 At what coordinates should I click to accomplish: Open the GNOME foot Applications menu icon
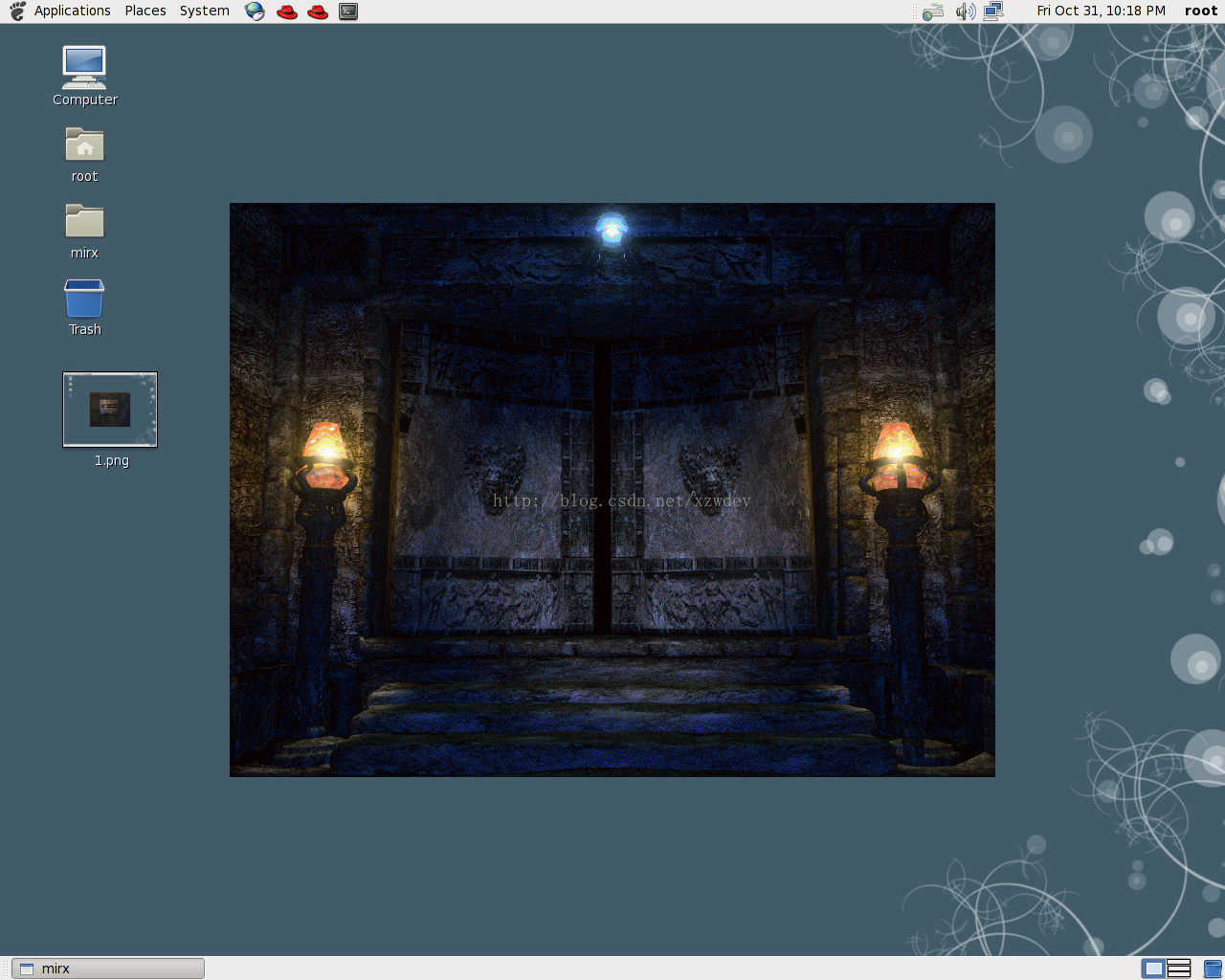tap(17, 11)
